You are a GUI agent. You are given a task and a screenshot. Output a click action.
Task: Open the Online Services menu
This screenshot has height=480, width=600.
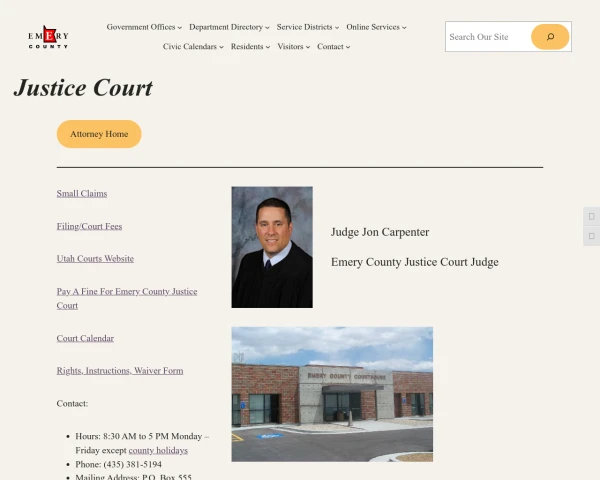376,27
